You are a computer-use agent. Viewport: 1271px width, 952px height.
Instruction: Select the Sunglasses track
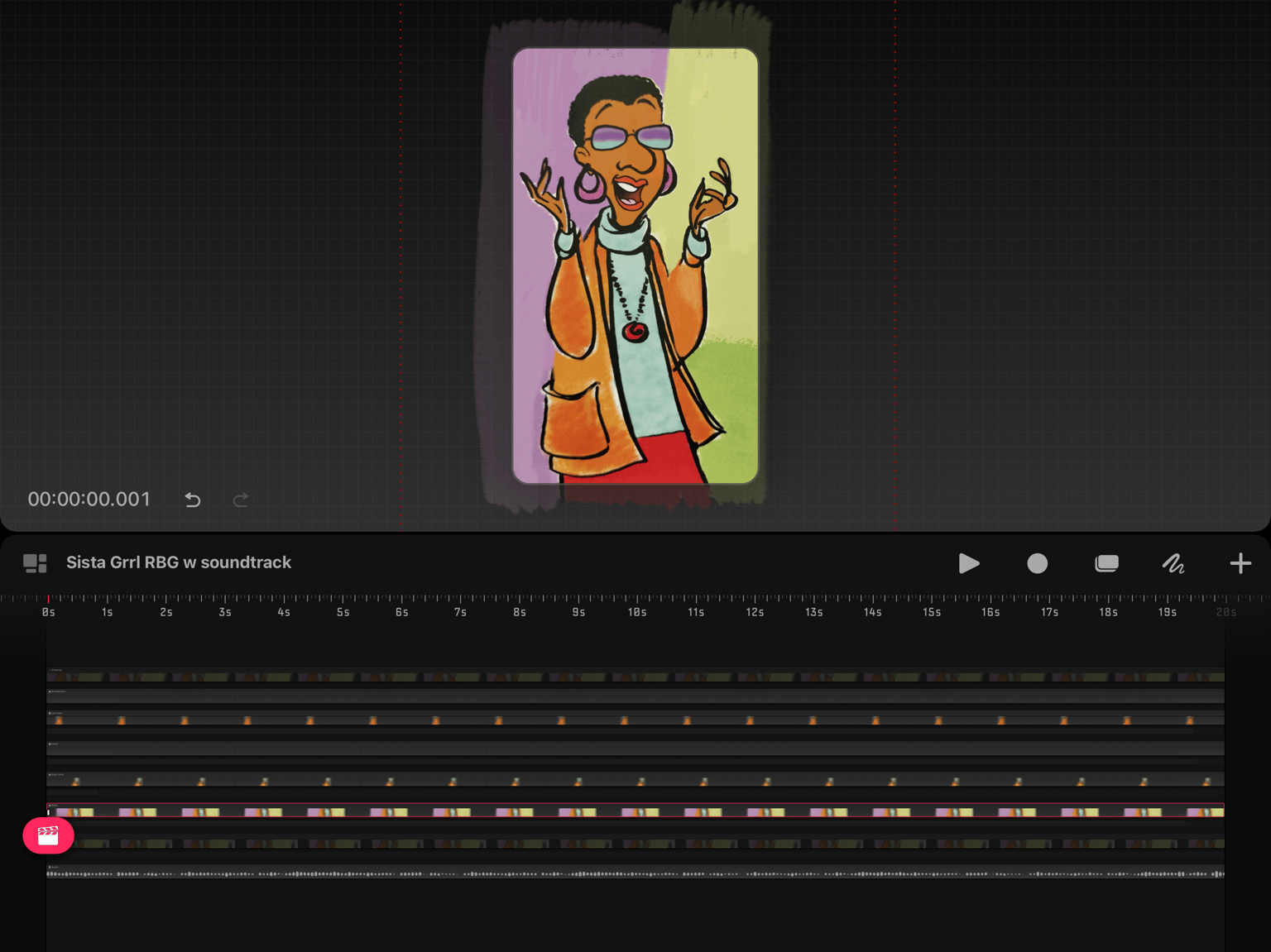point(635,696)
